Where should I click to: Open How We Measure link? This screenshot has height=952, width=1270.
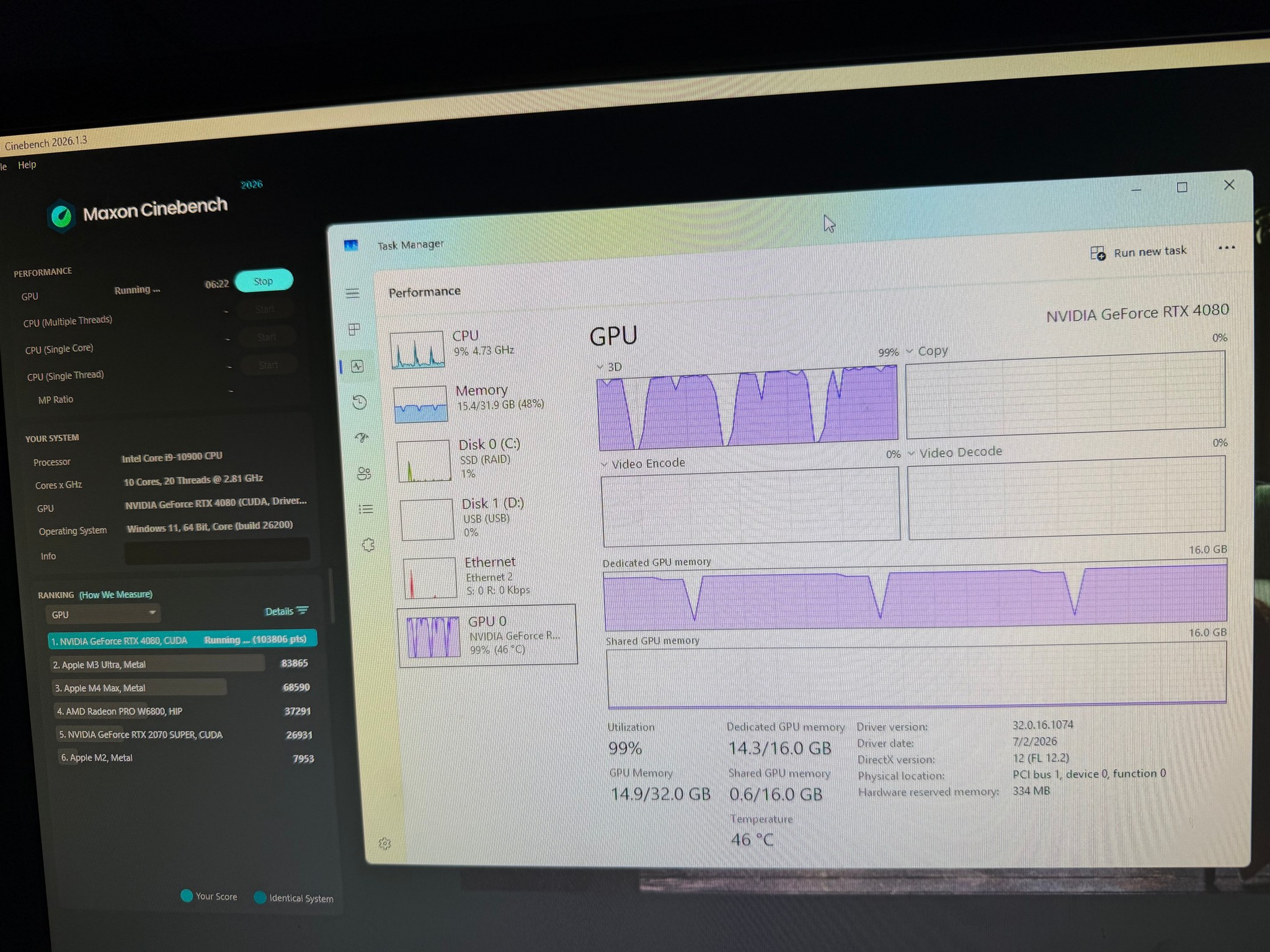[x=116, y=594]
